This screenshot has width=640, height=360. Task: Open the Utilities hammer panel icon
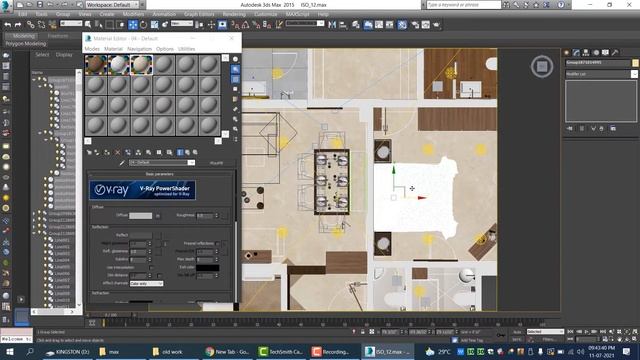(615, 53)
